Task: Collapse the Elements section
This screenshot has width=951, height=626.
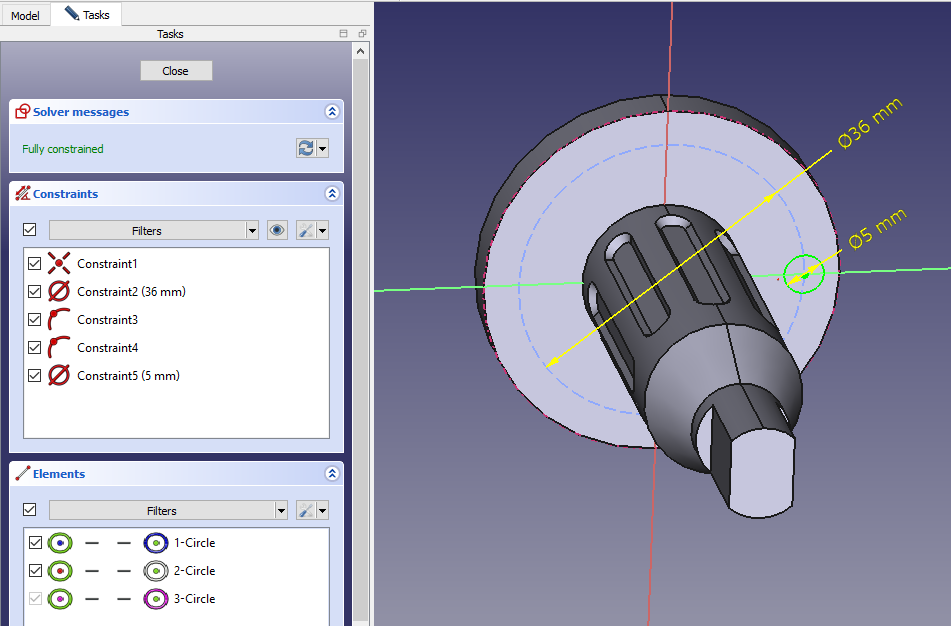Action: tap(331, 474)
